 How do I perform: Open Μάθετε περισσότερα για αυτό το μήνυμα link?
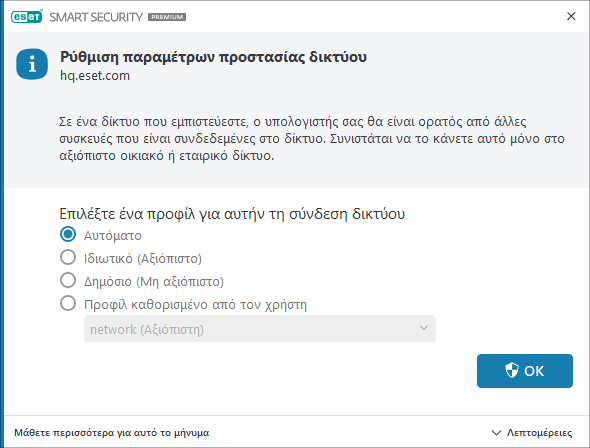(112, 433)
